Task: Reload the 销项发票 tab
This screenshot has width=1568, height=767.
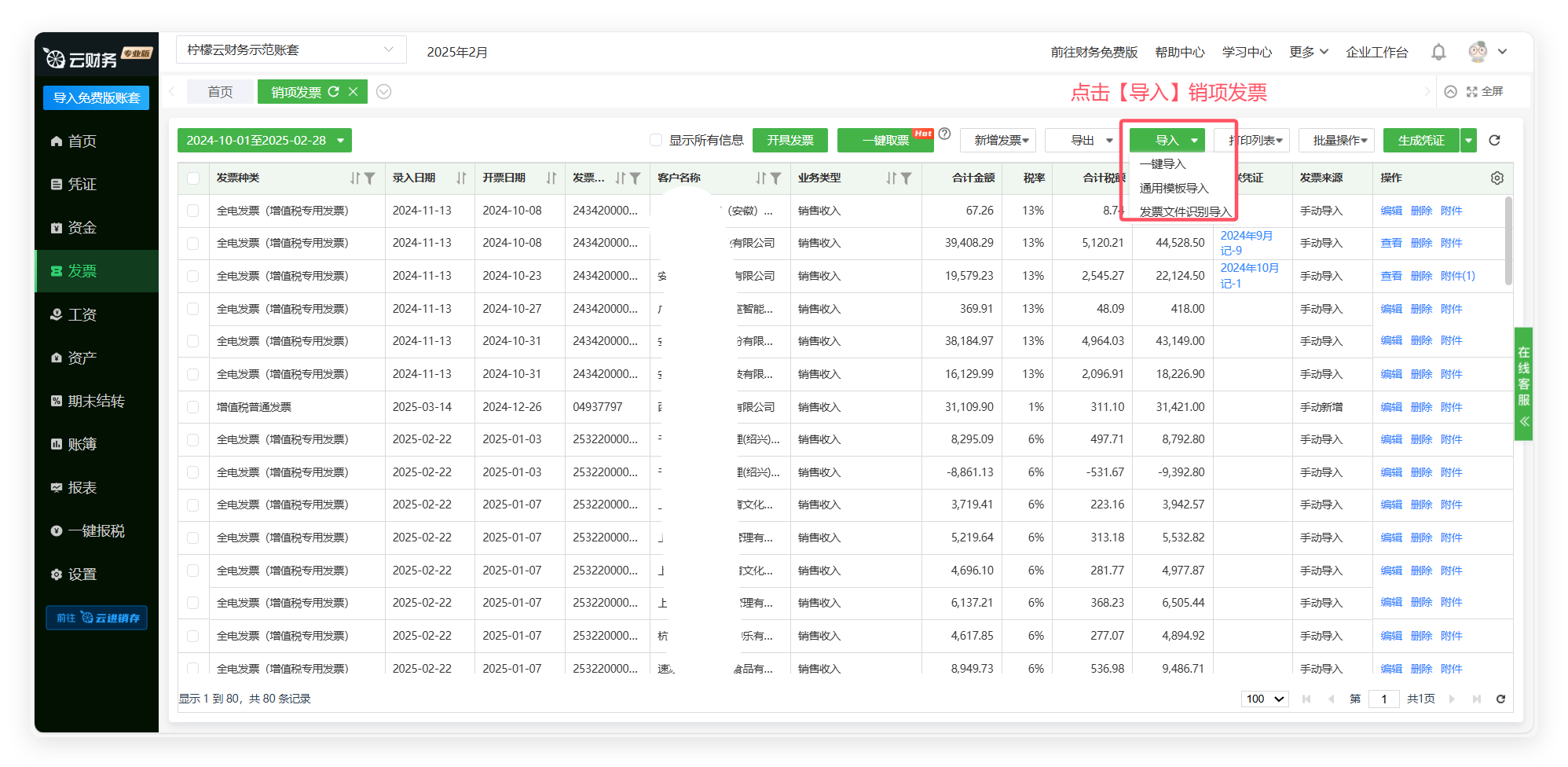Action: [x=334, y=92]
